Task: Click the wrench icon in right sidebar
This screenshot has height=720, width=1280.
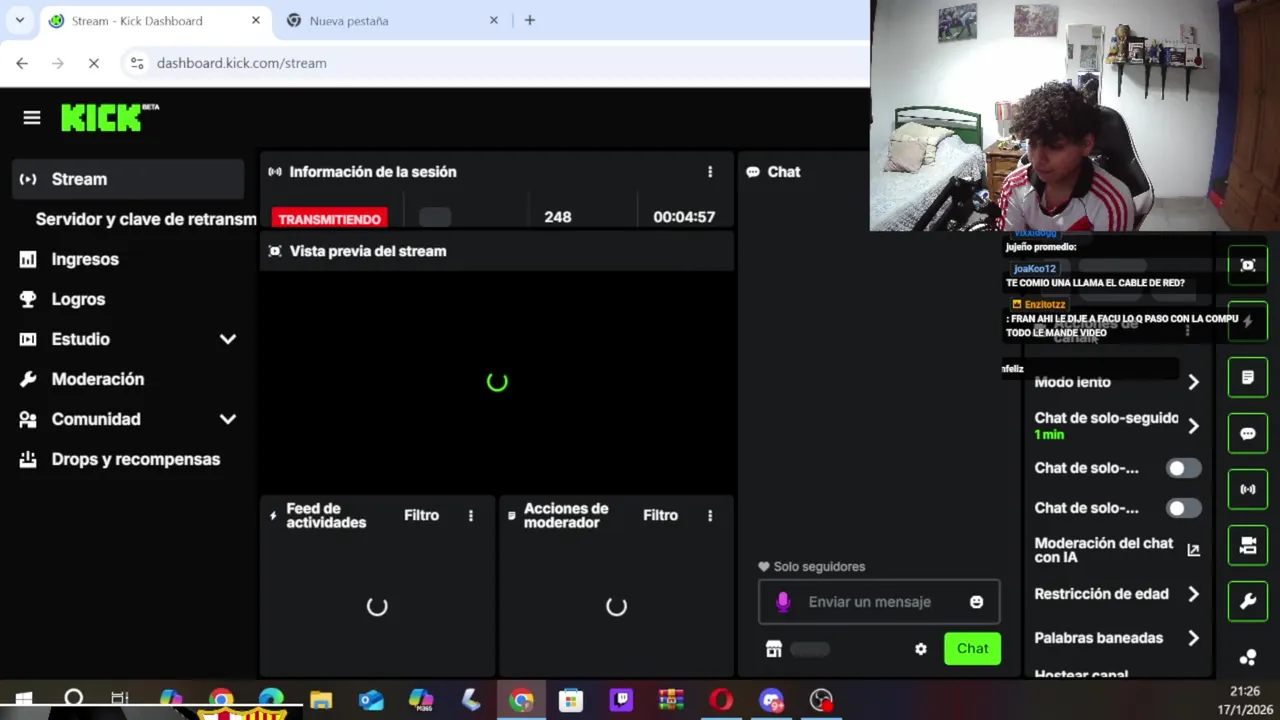Action: pos(1248,602)
